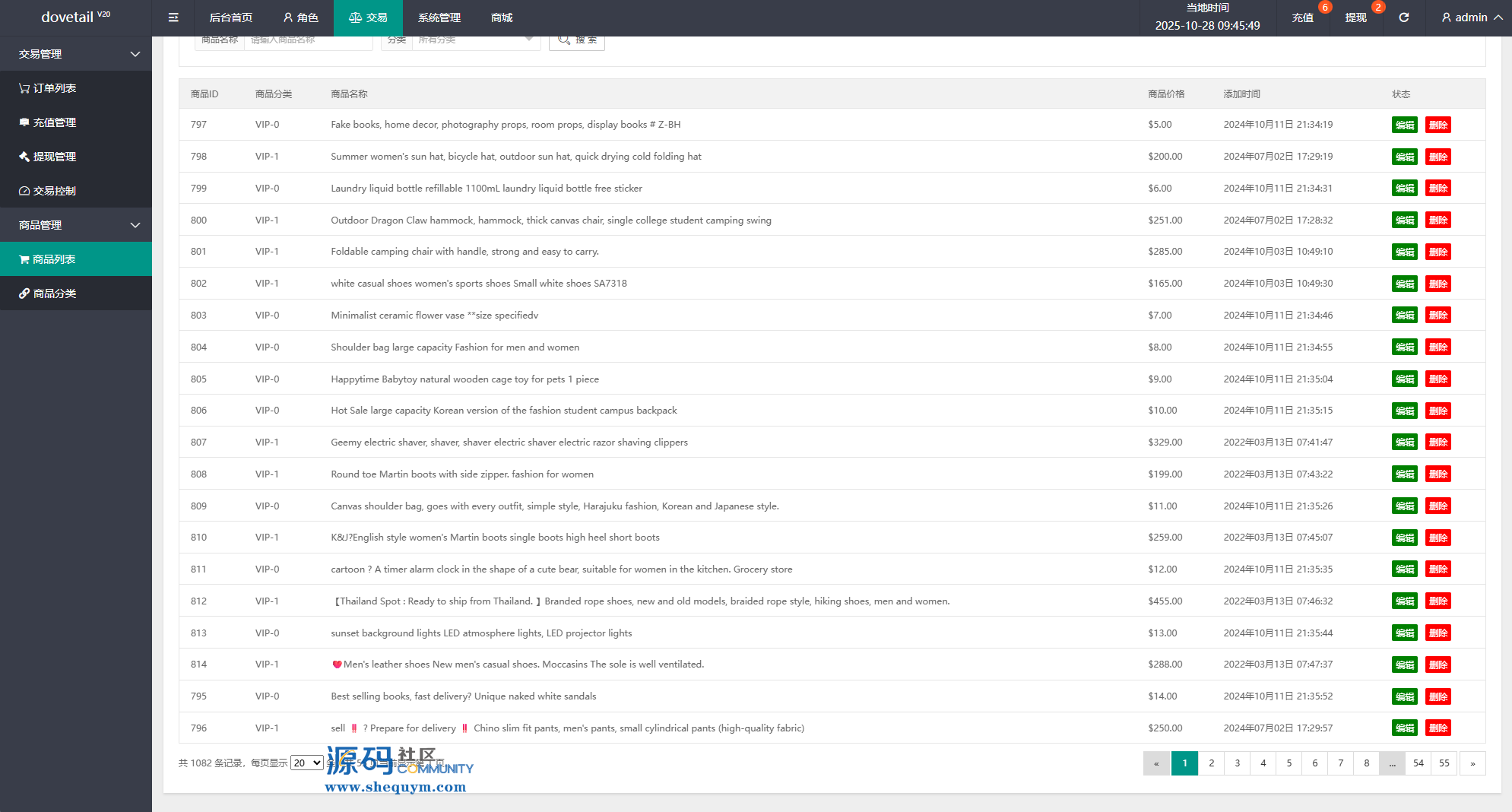1512x812 pixels.
Task: Click green edit button for product 797
Action: 1404,125
